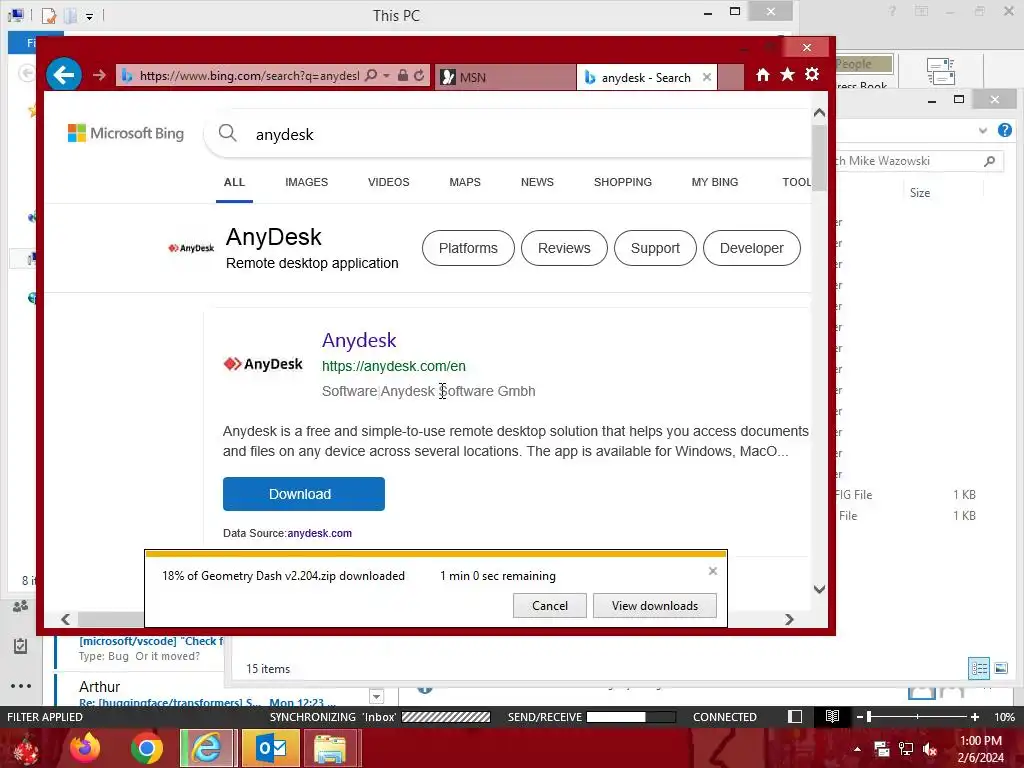Click the forward arrow in Internet Explorer

point(99,76)
